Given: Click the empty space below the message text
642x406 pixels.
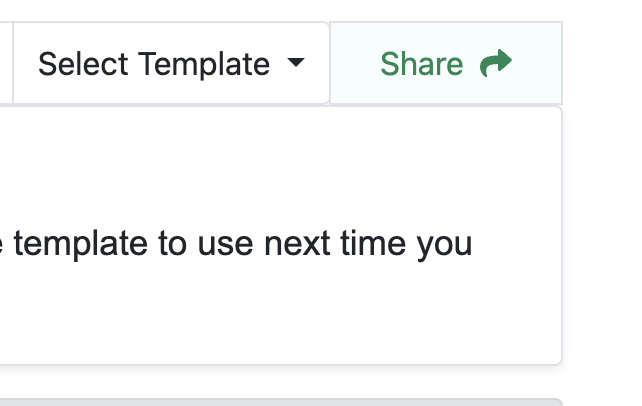Looking at the screenshot, I should (280, 315).
